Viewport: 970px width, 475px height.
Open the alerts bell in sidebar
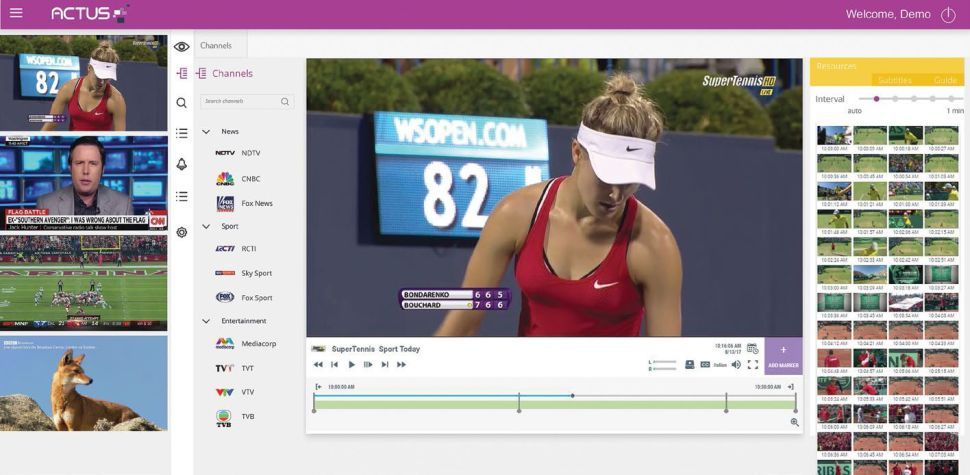pyautogui.click(x=181, y=164)
